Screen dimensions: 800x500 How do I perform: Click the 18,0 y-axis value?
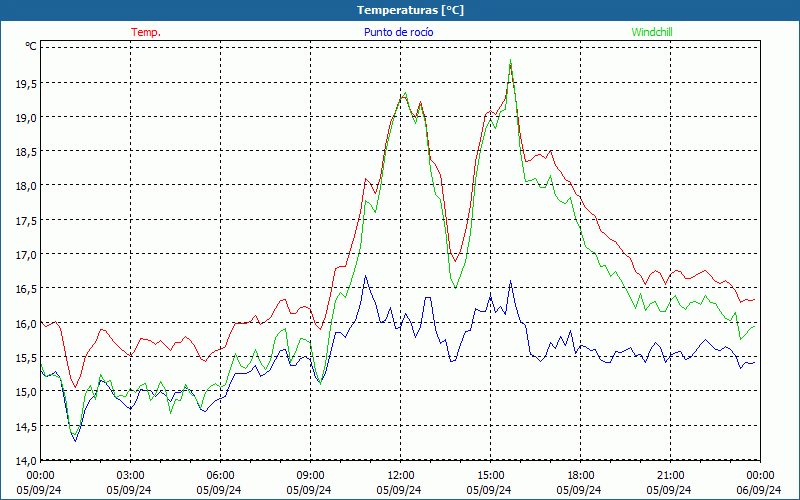click(x=27, y=186)
